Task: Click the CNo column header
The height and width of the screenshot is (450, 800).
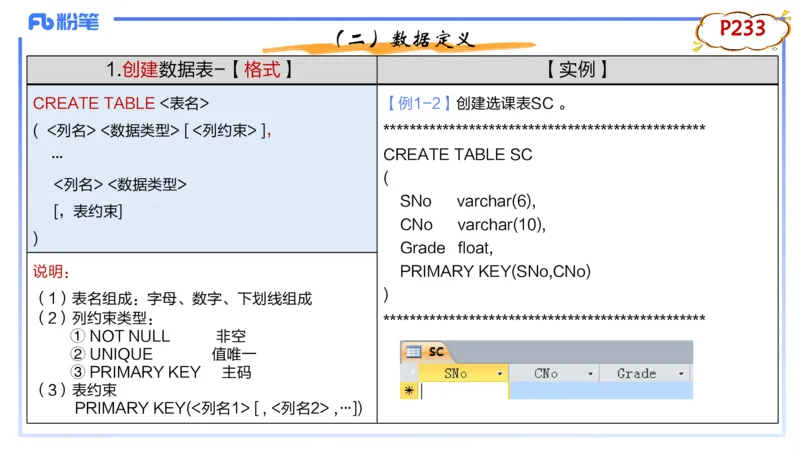Action: click(x=554, y=373)
